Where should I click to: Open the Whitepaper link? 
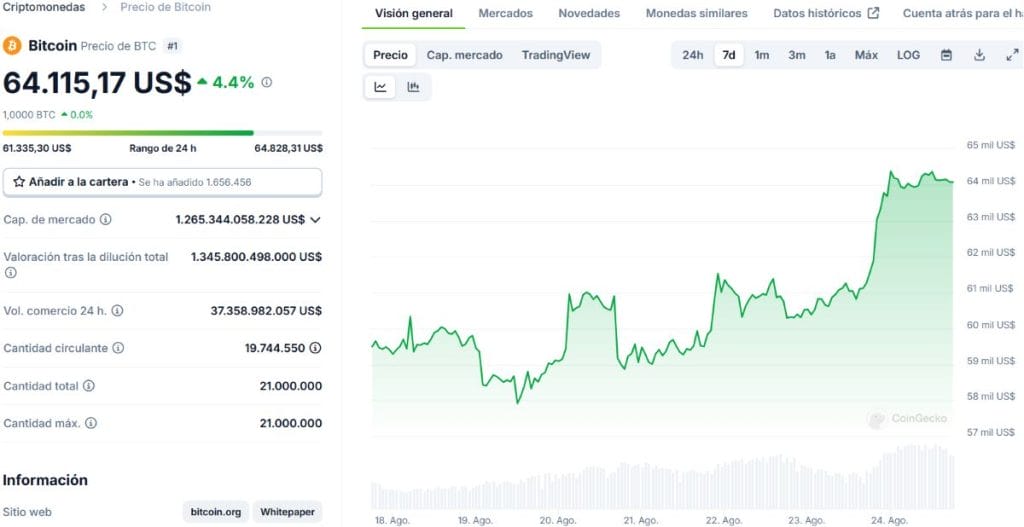(x=287, y=512)
